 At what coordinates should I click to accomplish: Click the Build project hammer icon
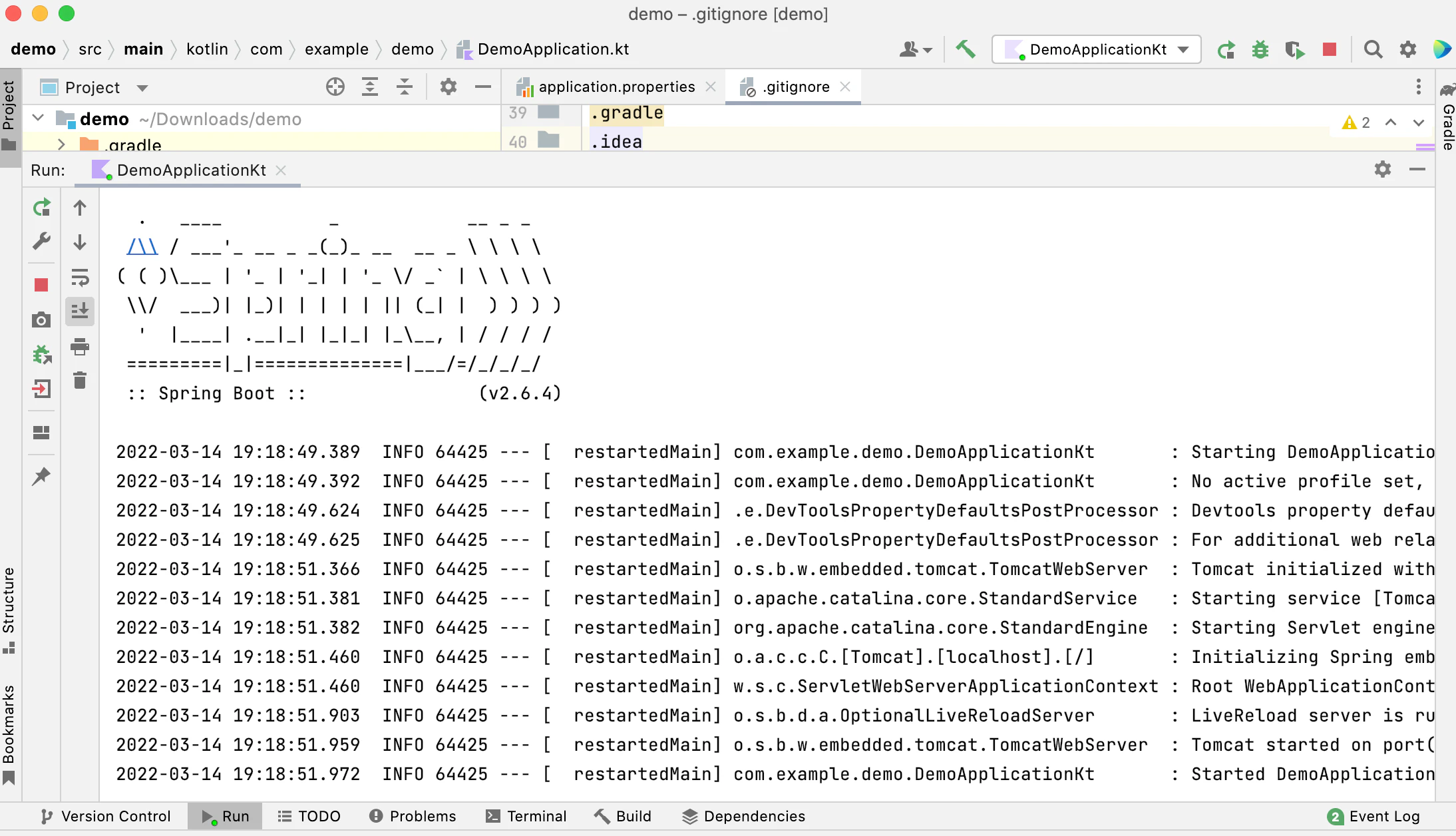click(966, 49)
